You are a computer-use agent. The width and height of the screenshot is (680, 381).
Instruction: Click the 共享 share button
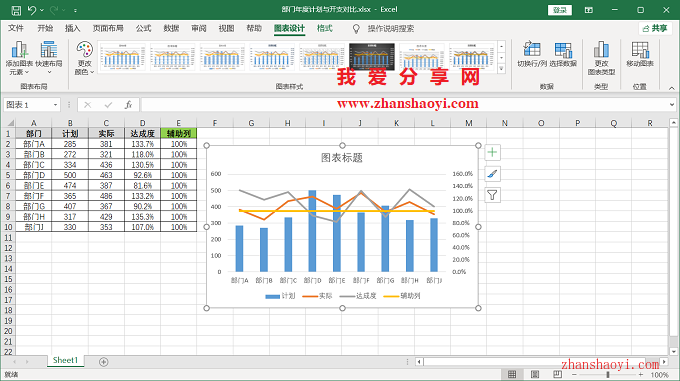click(x=655, y=28)
